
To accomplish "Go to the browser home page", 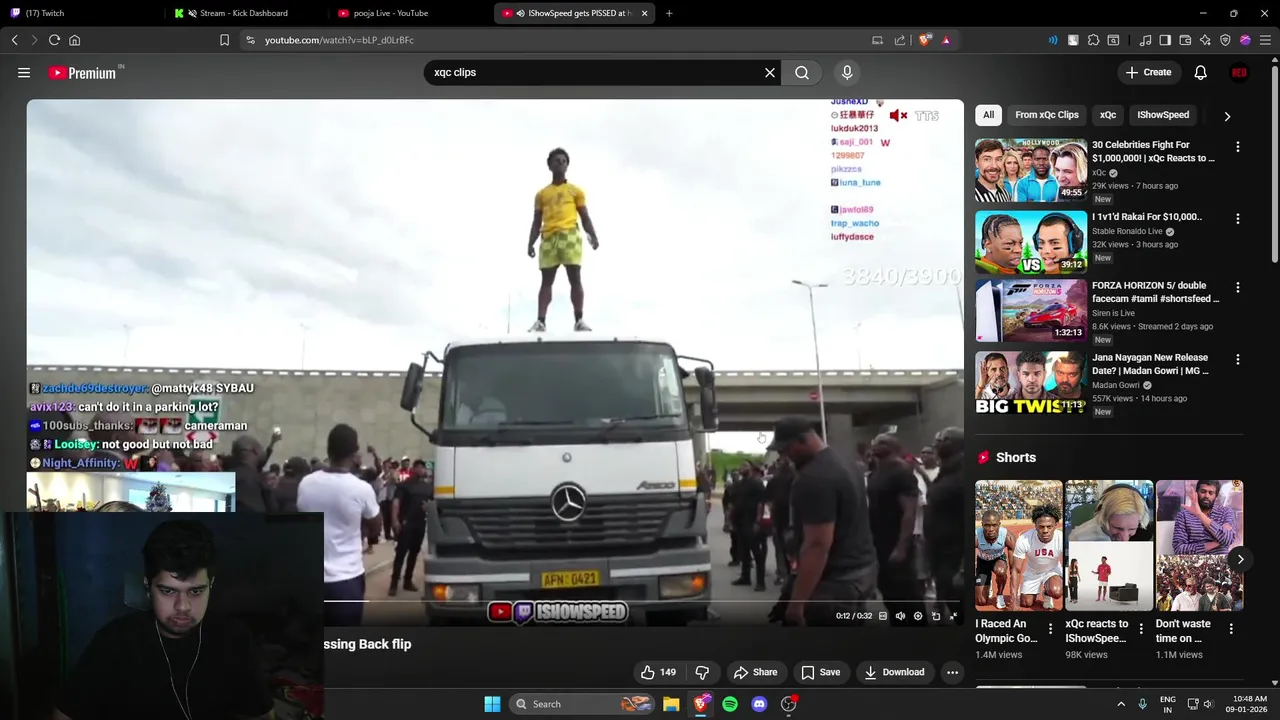I will tap(74, 40).
